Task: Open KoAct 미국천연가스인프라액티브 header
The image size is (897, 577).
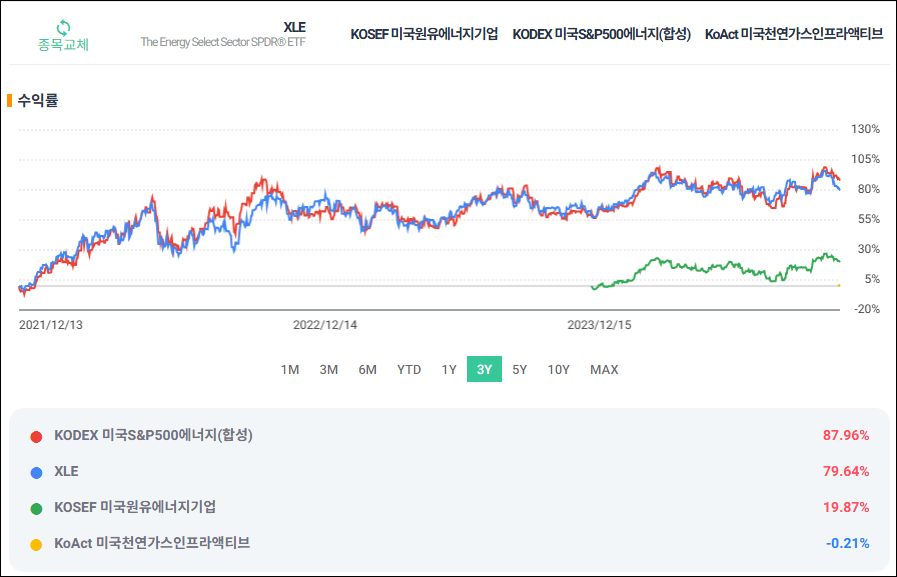Action: (x=794, y=34)
